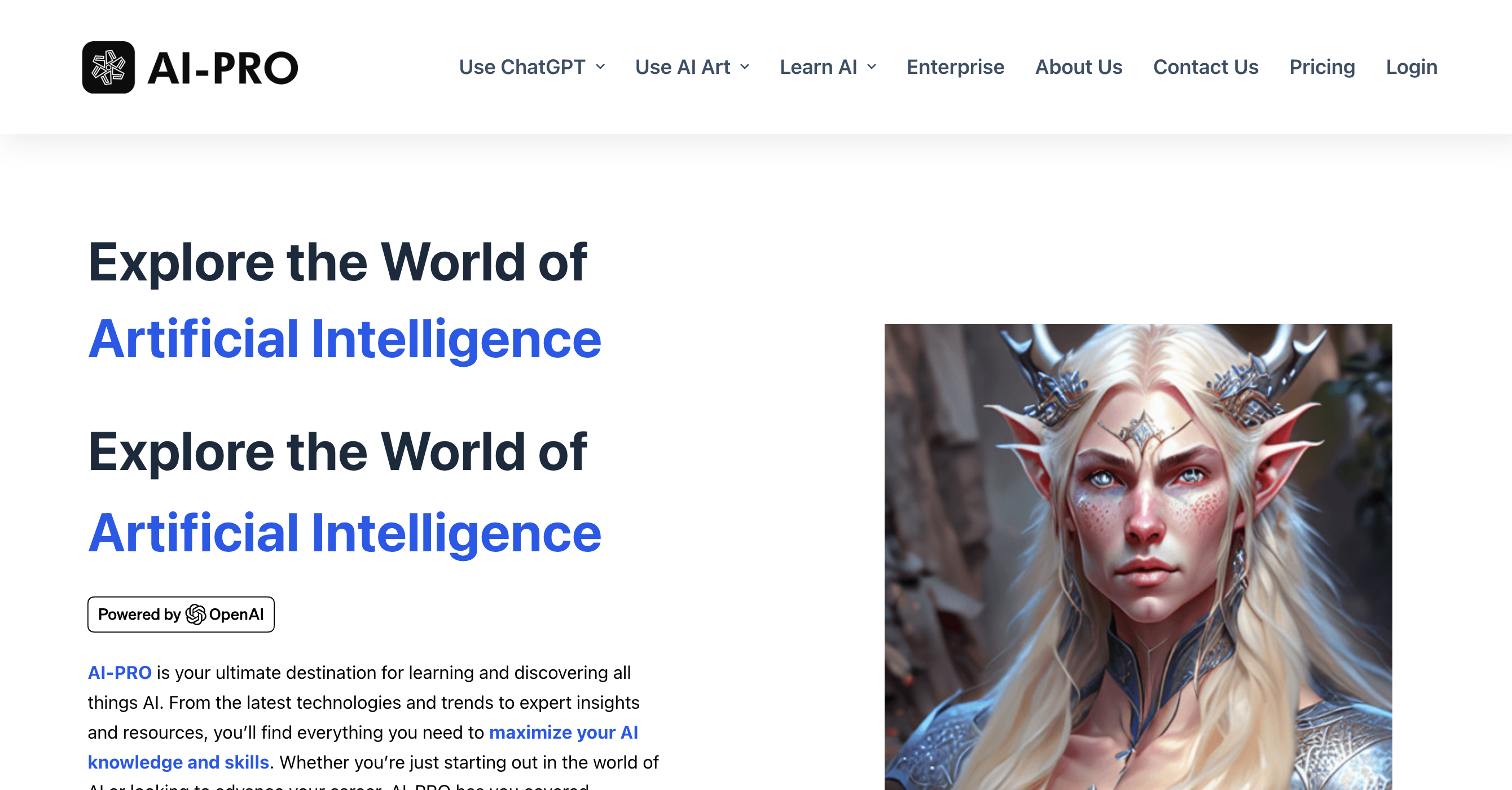The height and width of the screenshot is (790, 1512).
Task: Open the Use ChatGPT menu
Action: pos(532,67)
